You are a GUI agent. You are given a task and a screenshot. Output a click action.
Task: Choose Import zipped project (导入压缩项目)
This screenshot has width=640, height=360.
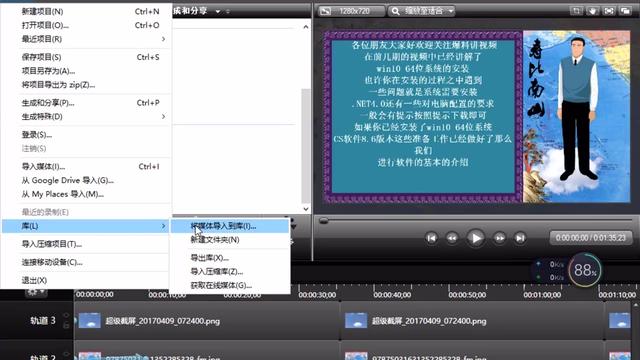(86, 244)
